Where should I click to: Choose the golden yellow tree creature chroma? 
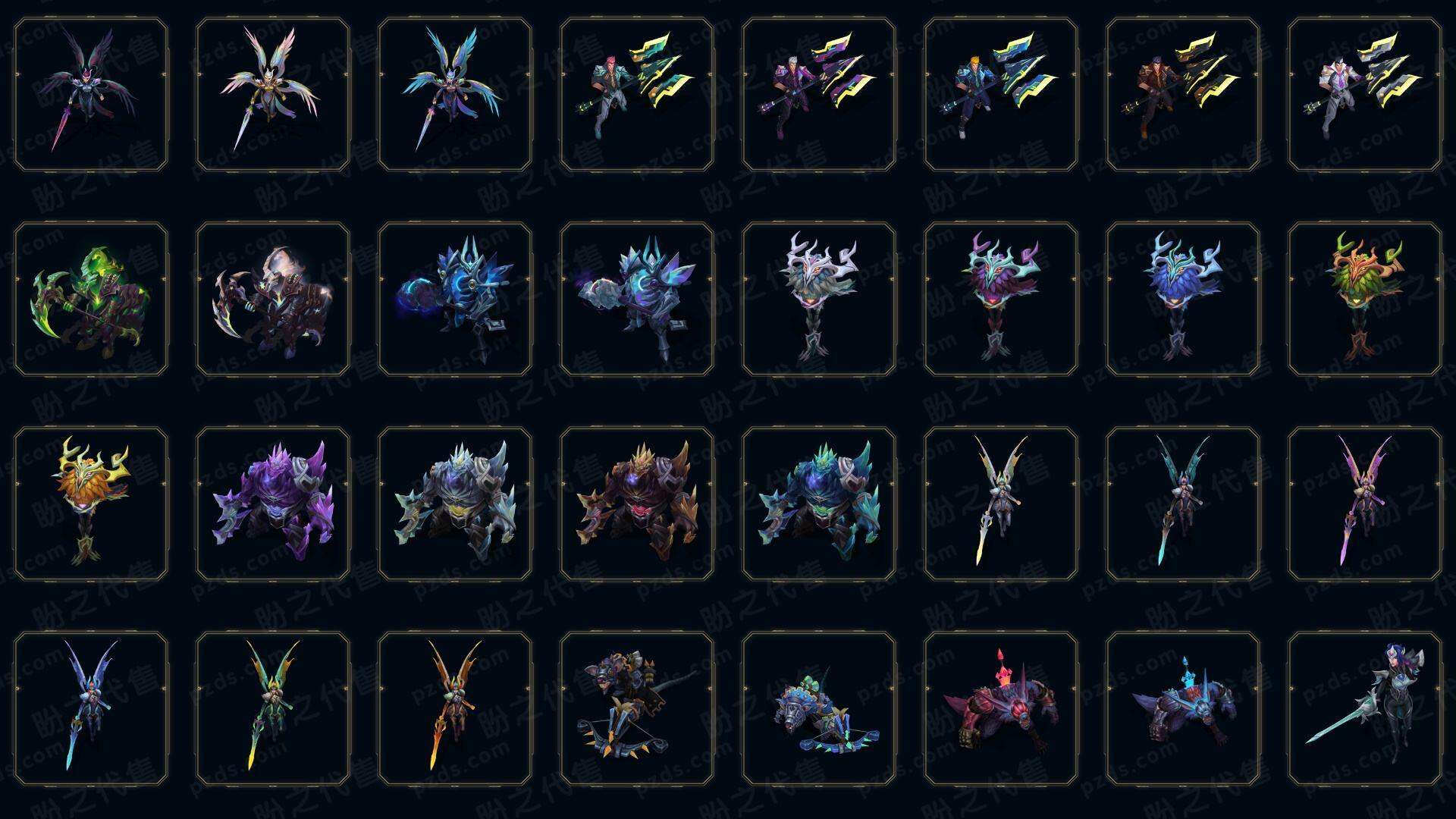[x=91, y=504]
